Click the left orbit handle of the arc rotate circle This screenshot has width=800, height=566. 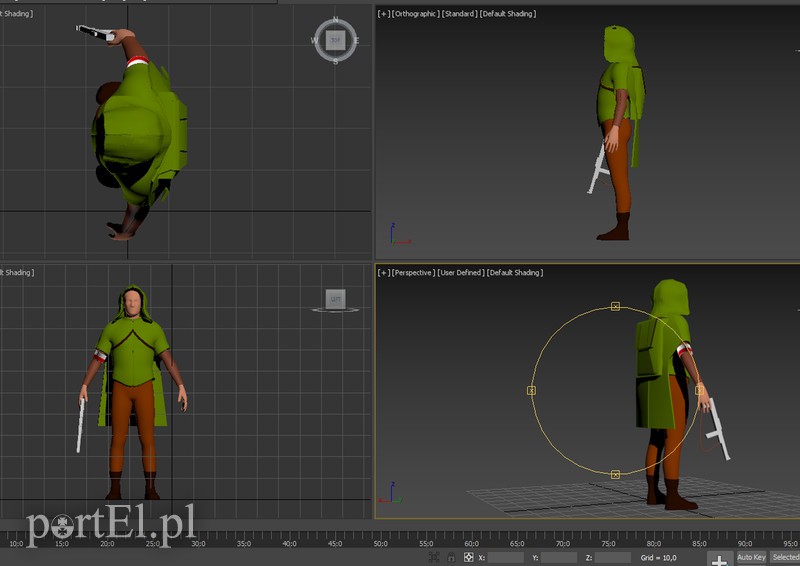531,390
